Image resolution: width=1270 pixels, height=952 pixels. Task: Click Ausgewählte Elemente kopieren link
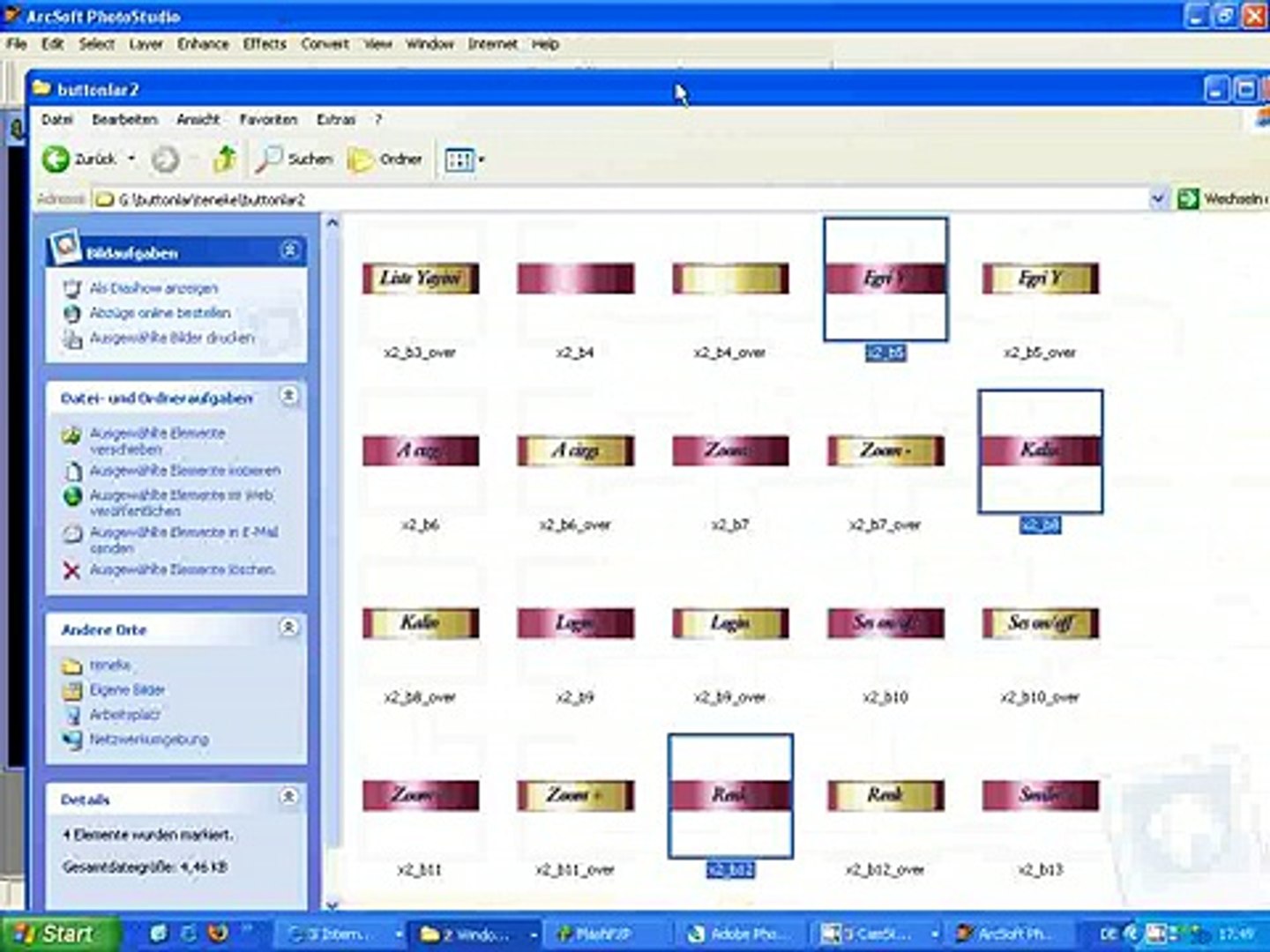pos(184,471)
